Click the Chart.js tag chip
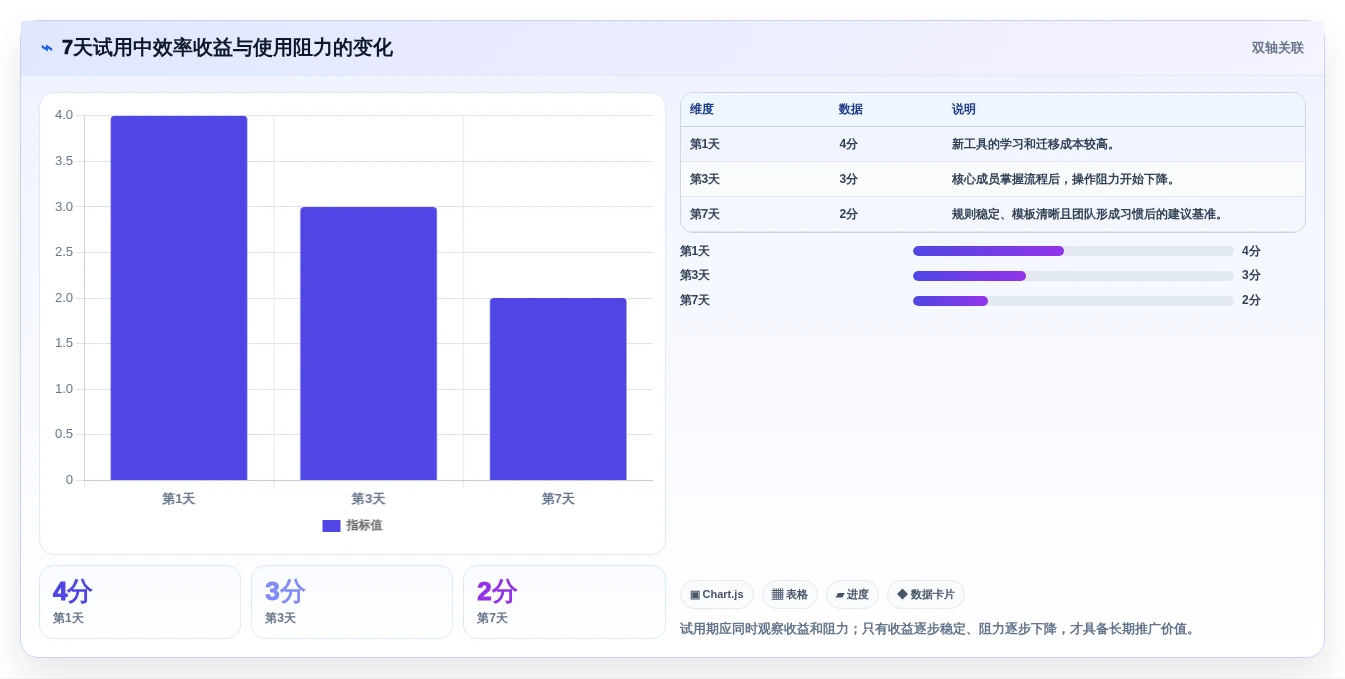Image resolution: width=1345 pixels, height=679 pixels. tap(717, 595)
